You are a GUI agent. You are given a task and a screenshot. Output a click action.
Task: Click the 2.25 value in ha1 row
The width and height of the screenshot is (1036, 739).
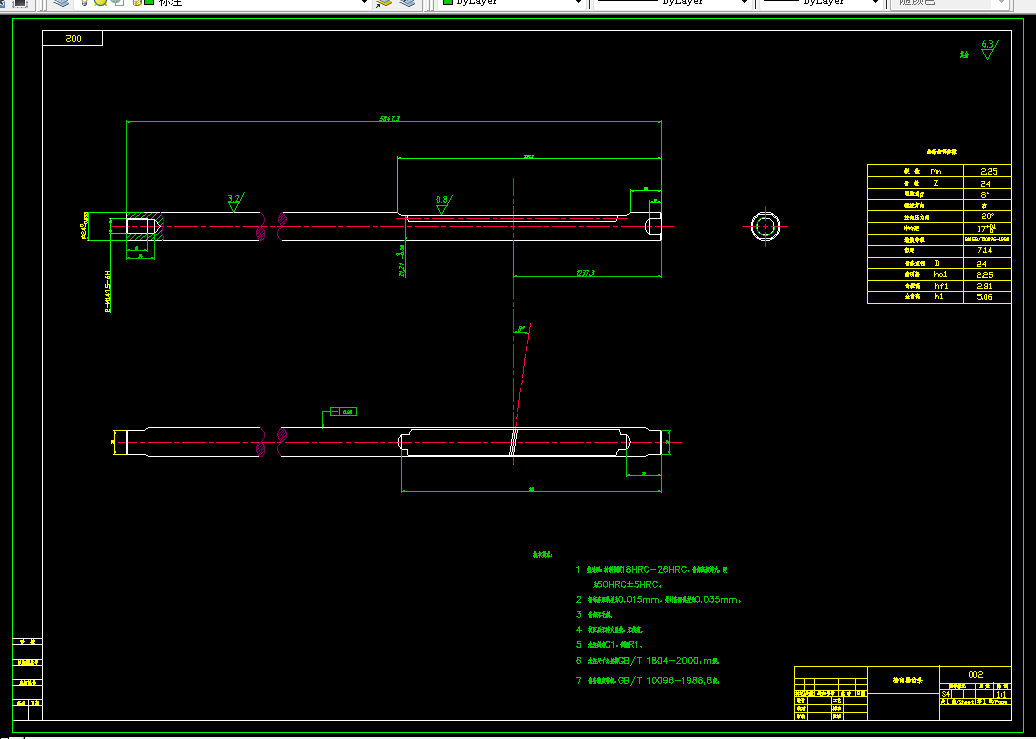coord(984,275)
